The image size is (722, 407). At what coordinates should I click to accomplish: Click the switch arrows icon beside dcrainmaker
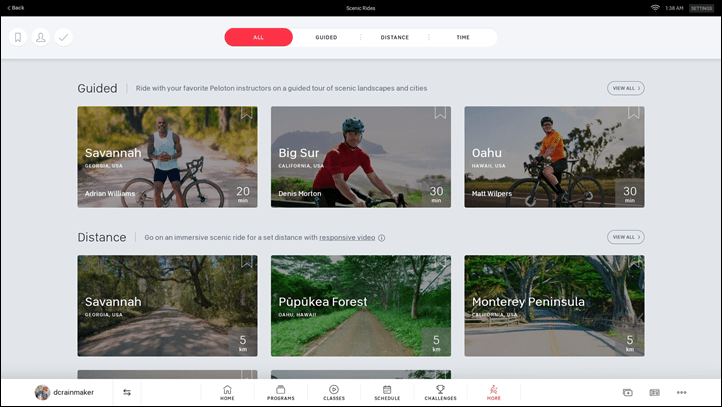[x=127, y=392]
